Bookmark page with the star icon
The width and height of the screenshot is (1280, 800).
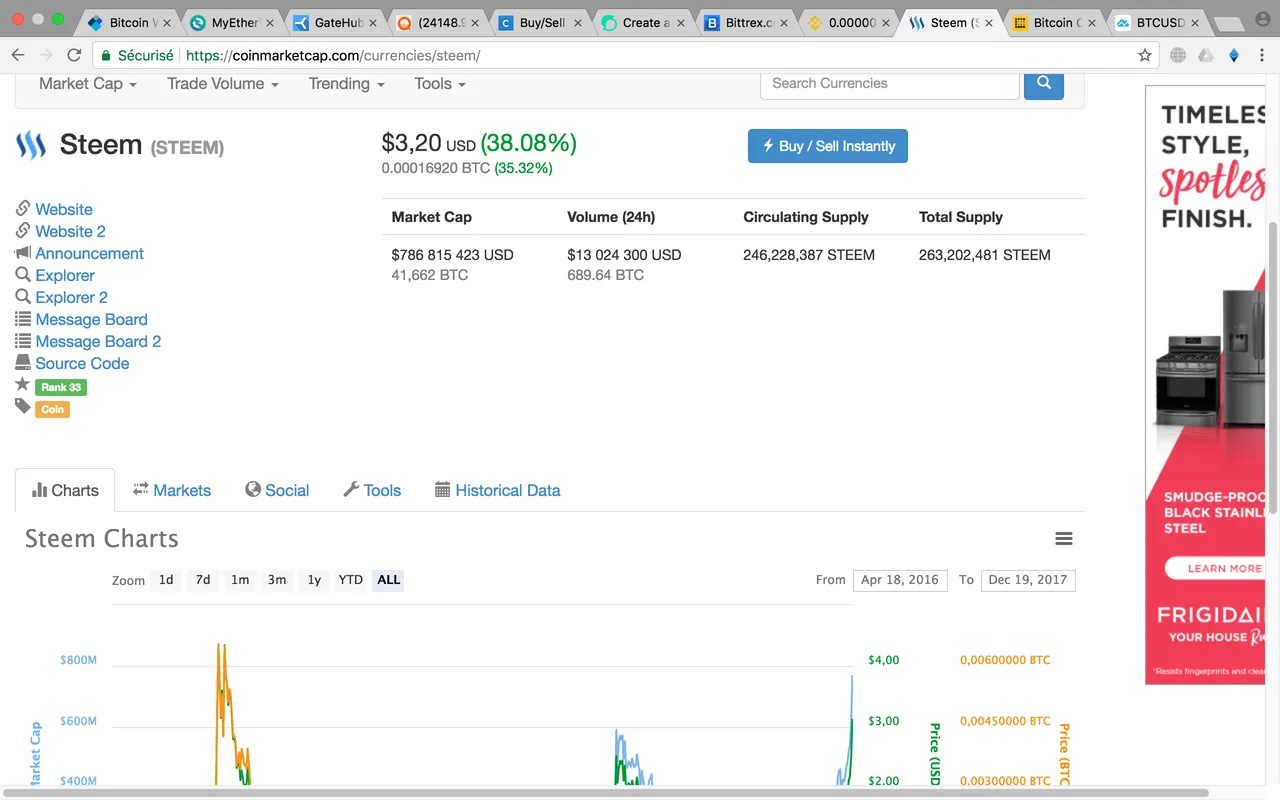click(x=1145, y=56)
